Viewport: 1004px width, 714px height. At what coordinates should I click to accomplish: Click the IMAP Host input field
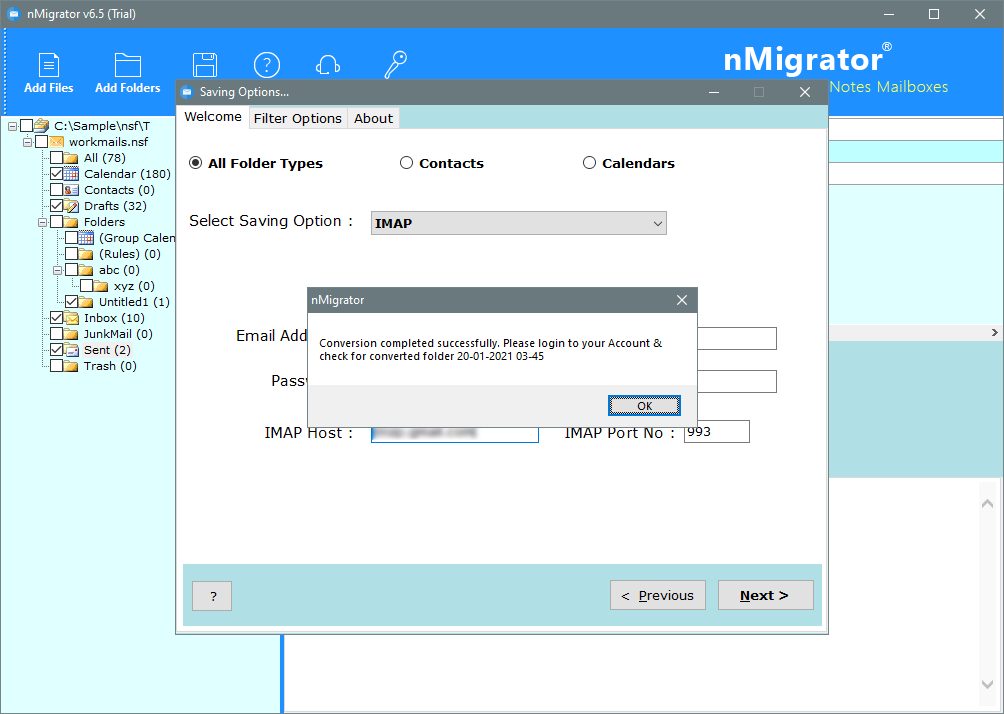455,433
